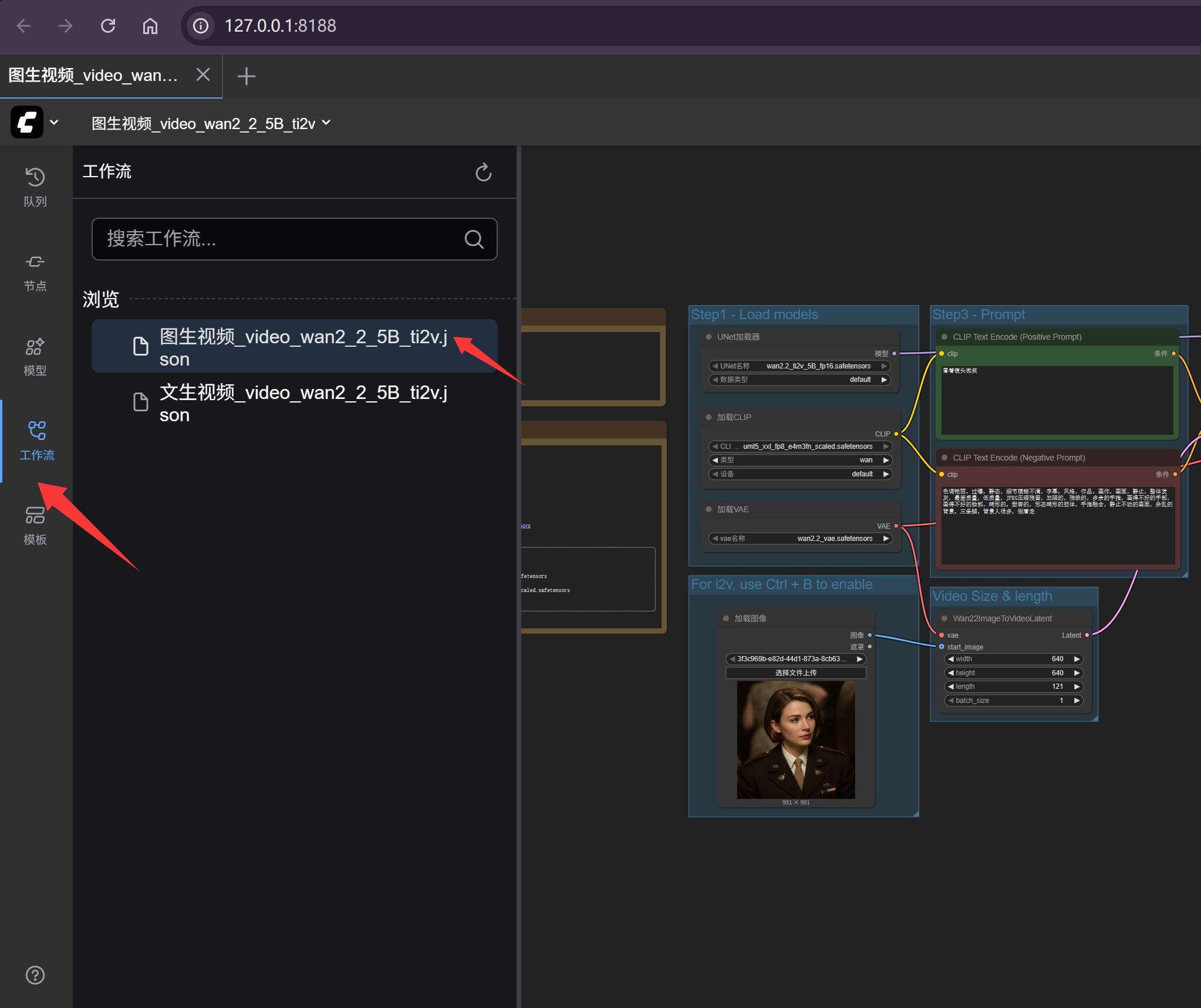Screen dimensions: 1201x1008
Task: Refresh the workflow list
Action: [x=483, y=172]
